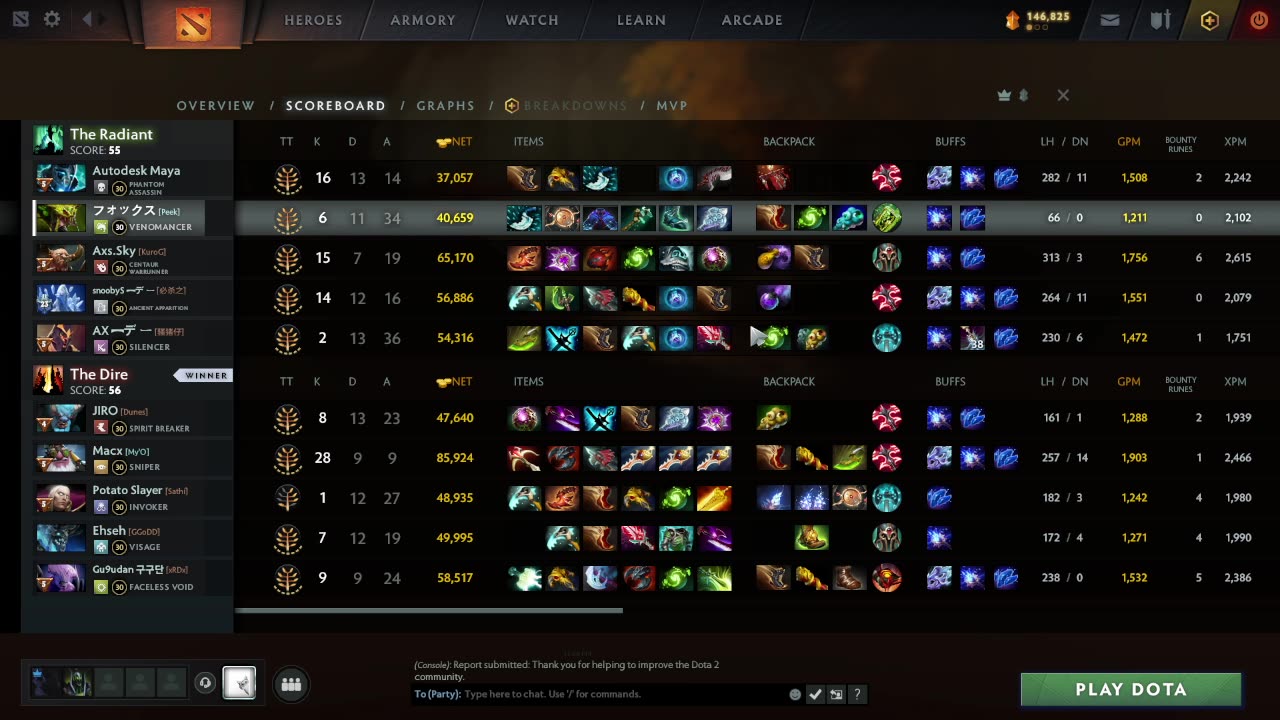The height and width of the screenshot is (720, 1280).
Task: Click the red power quit icon
Action: (x=1259, y=20)
